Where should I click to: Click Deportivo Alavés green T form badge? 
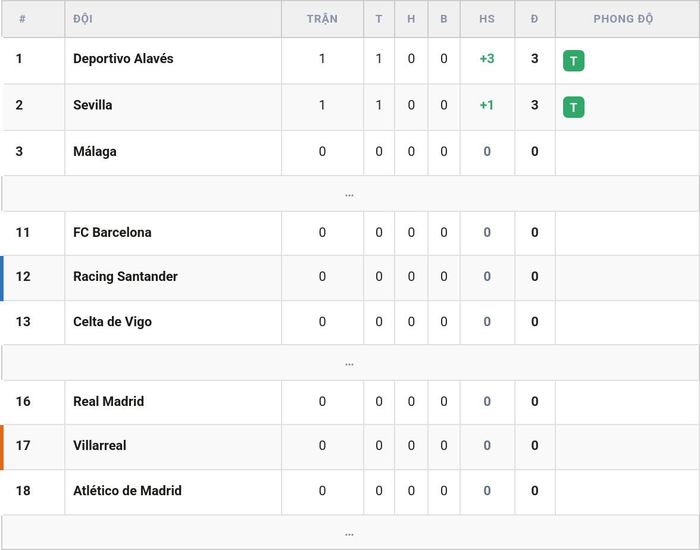pos(574,61)
